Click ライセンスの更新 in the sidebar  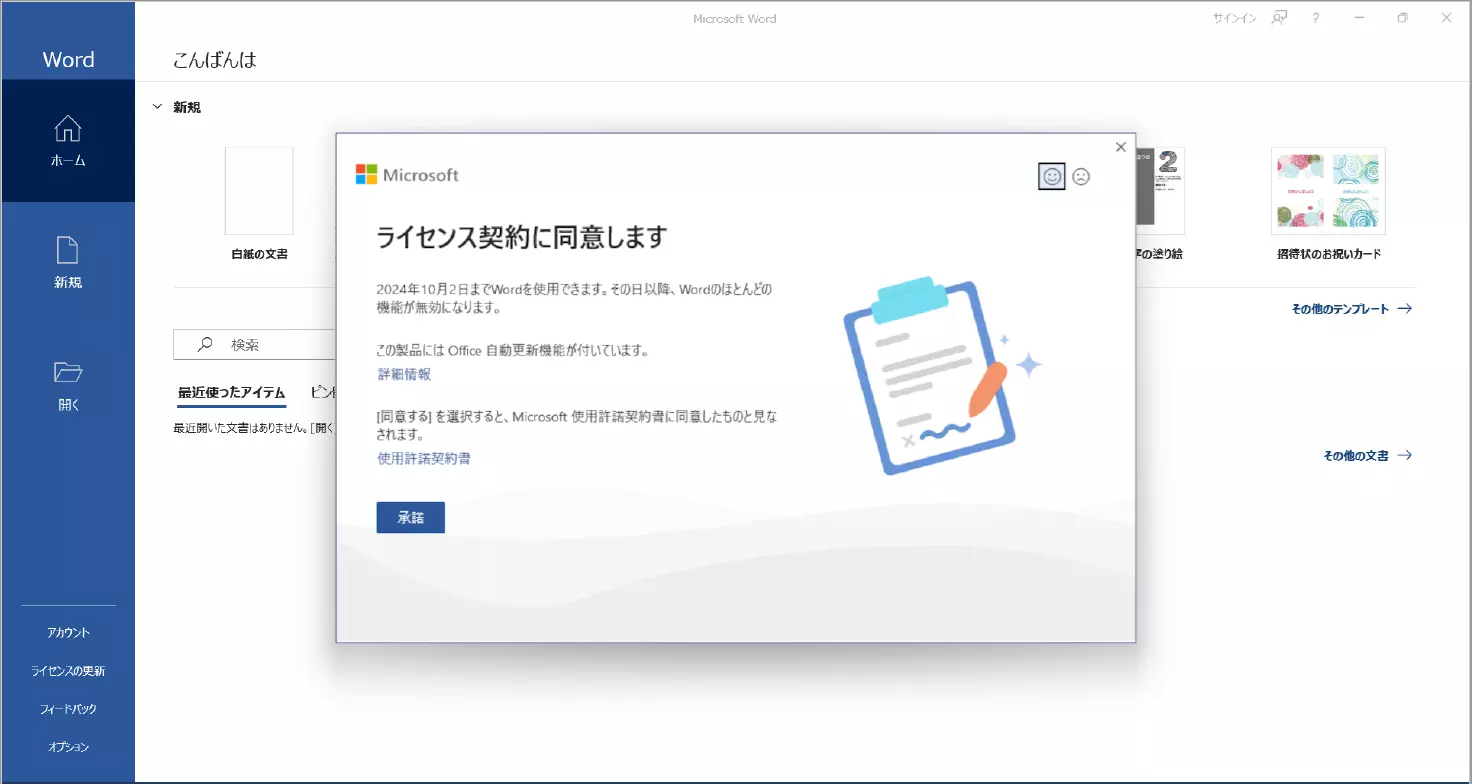click(x=68, y=671)
